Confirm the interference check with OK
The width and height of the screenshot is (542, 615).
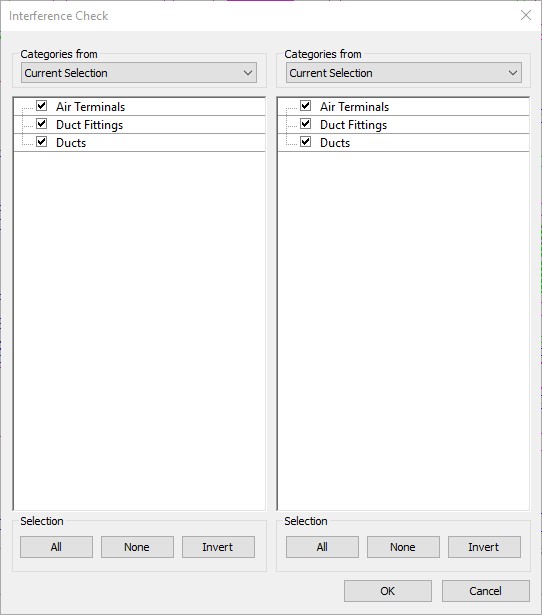(388, 591)
